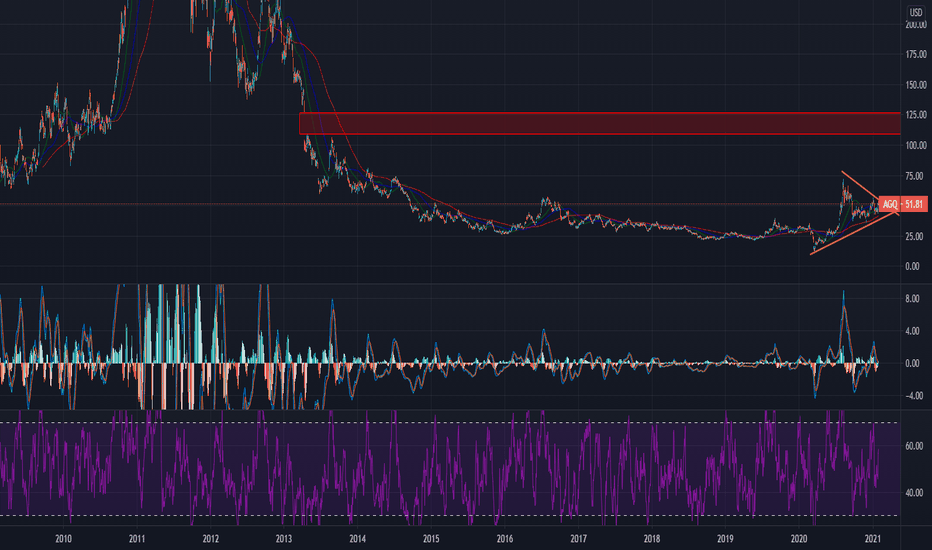Click the 75.00 price axis label

(x=915, y=176)
